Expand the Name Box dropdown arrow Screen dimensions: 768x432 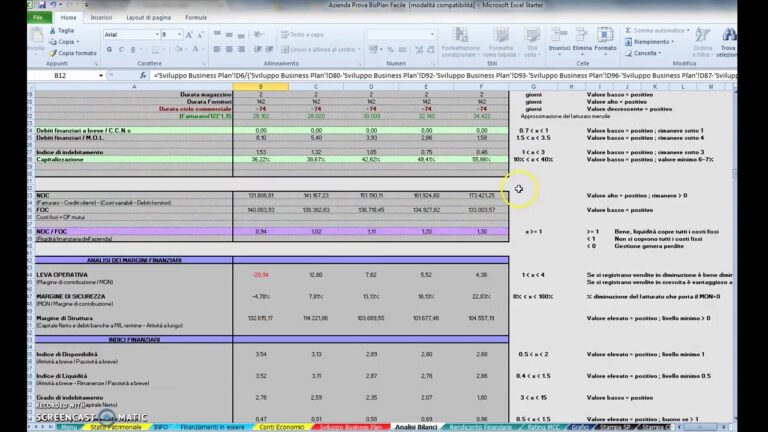point(101,75)
